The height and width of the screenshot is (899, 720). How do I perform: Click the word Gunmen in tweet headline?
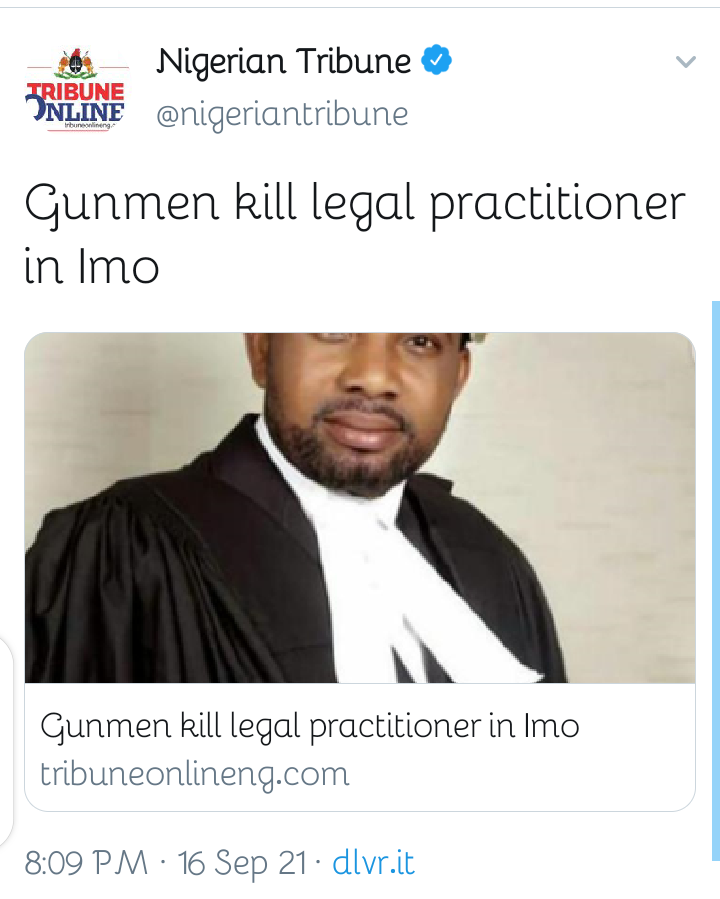click(x=122, y=205)
